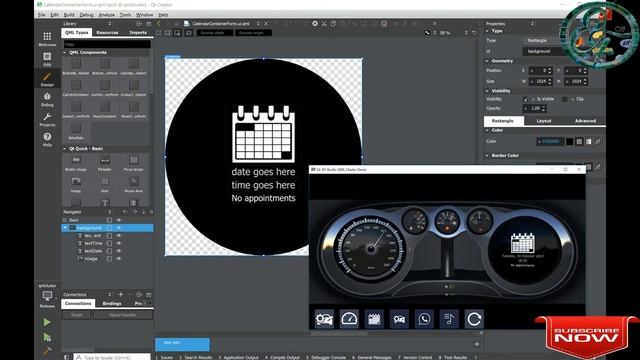Select the car camera icon in demo
Screen dimensions: 640x360
(x=399, y=319)
